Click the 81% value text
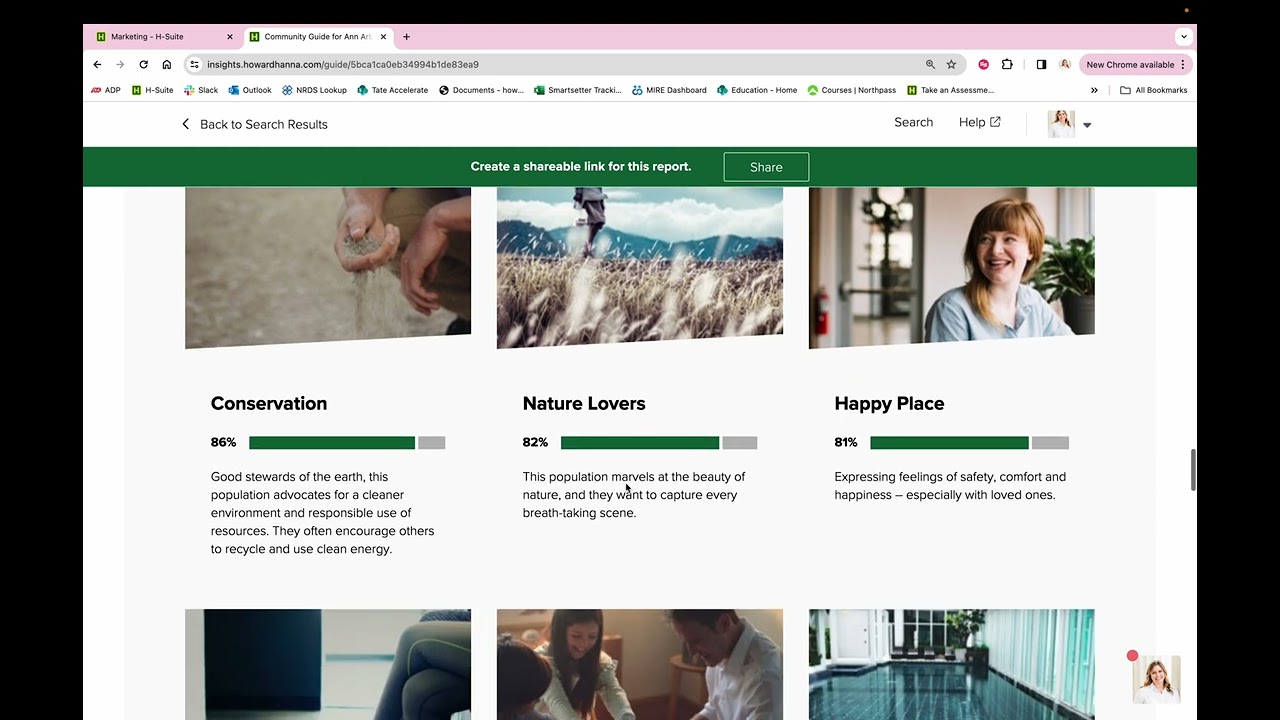Viewport: 1280px width, 720px height. click(x=846, y=442)
